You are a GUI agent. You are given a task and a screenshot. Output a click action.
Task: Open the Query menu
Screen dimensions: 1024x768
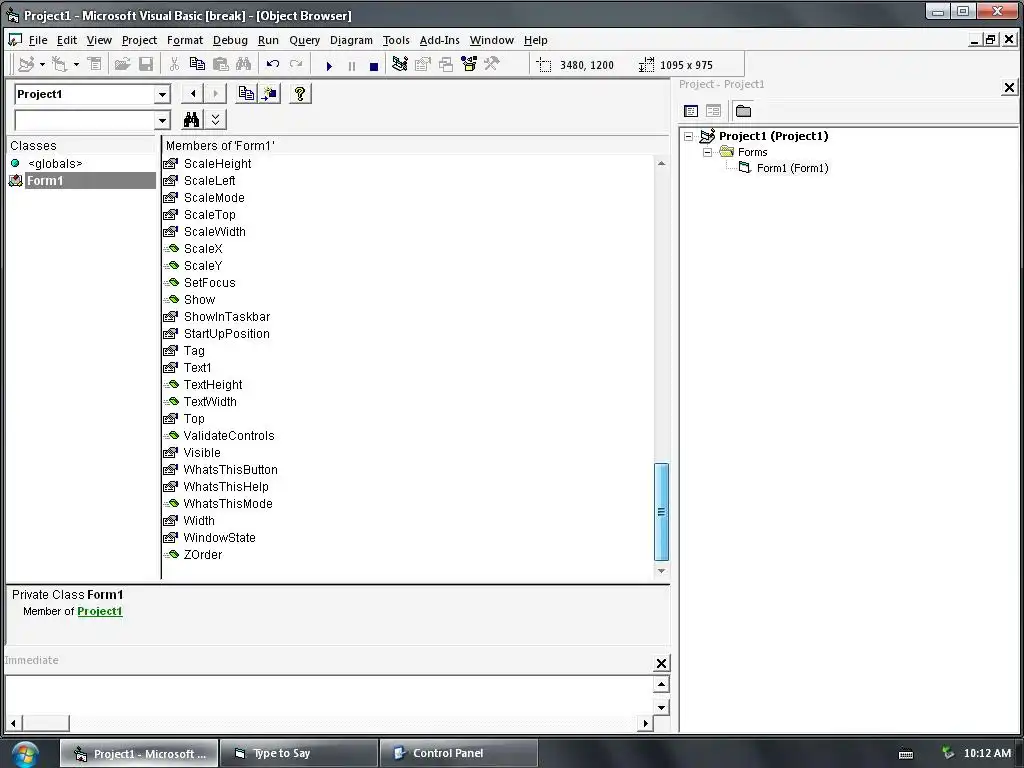click(304, 40)
